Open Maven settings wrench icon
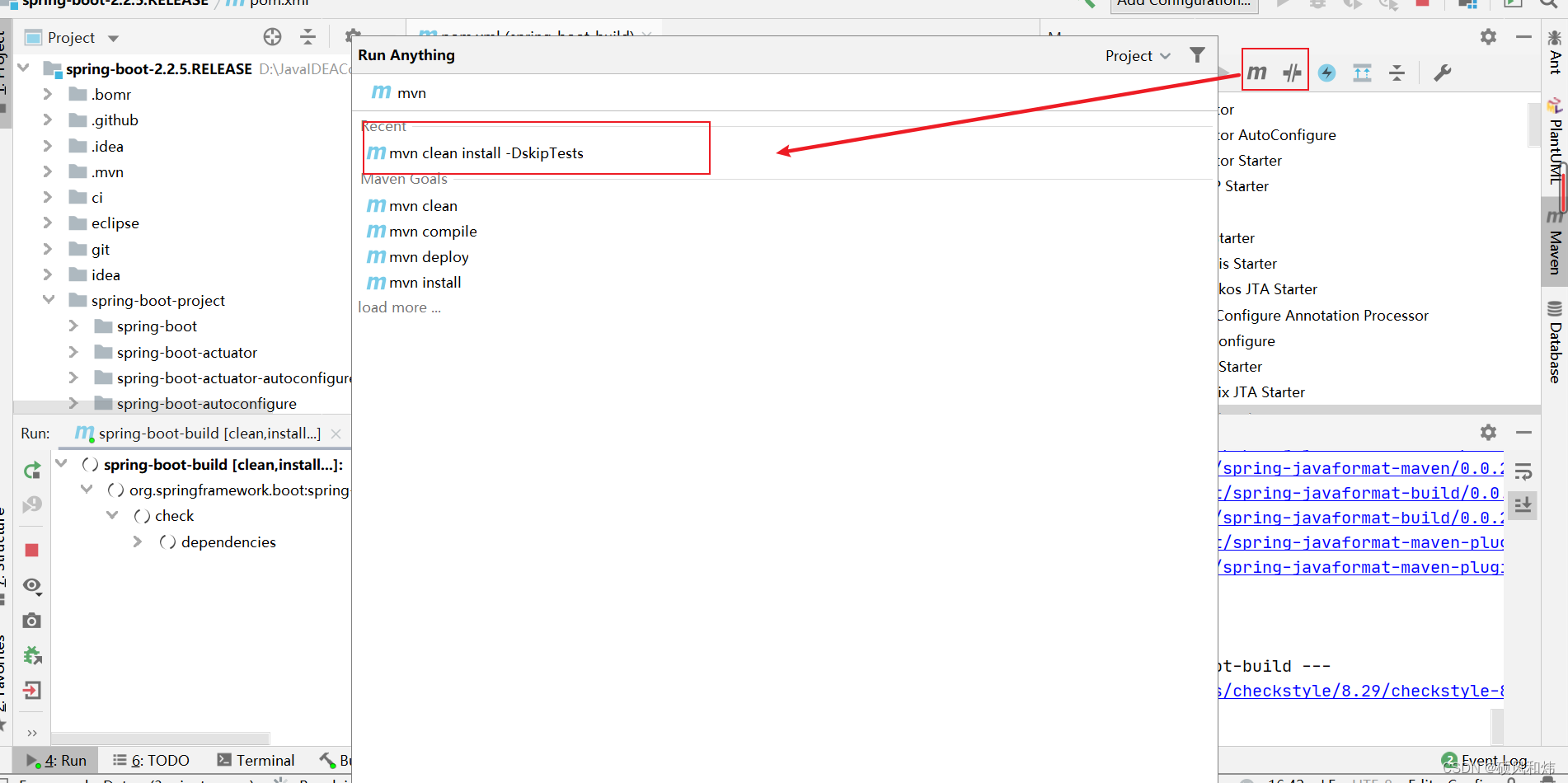The image size is (1568, 783). coord(1442,73)
